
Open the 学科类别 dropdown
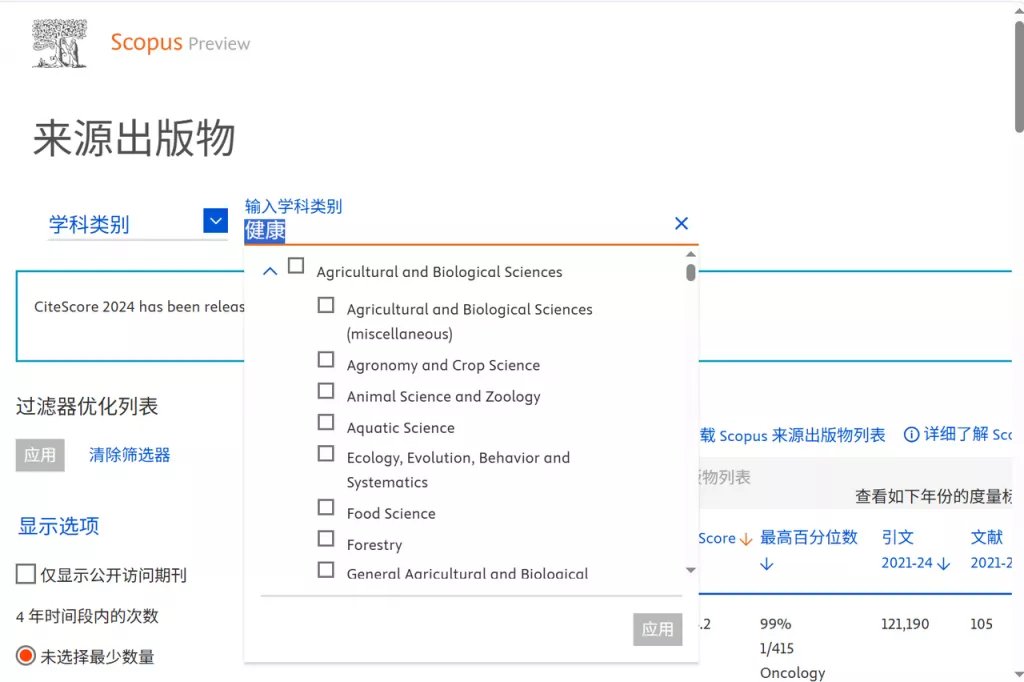[214, 221]
